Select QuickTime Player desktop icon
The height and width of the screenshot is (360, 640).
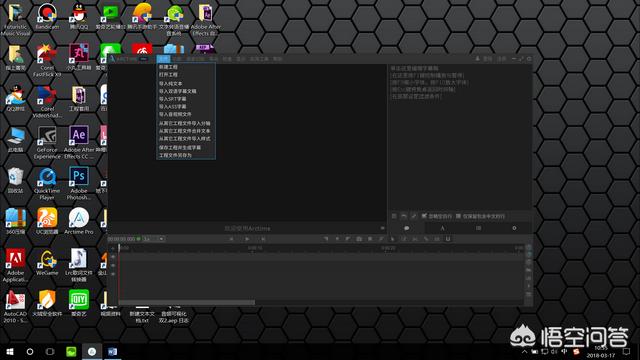pyautogui.click(x=47, y=184)
